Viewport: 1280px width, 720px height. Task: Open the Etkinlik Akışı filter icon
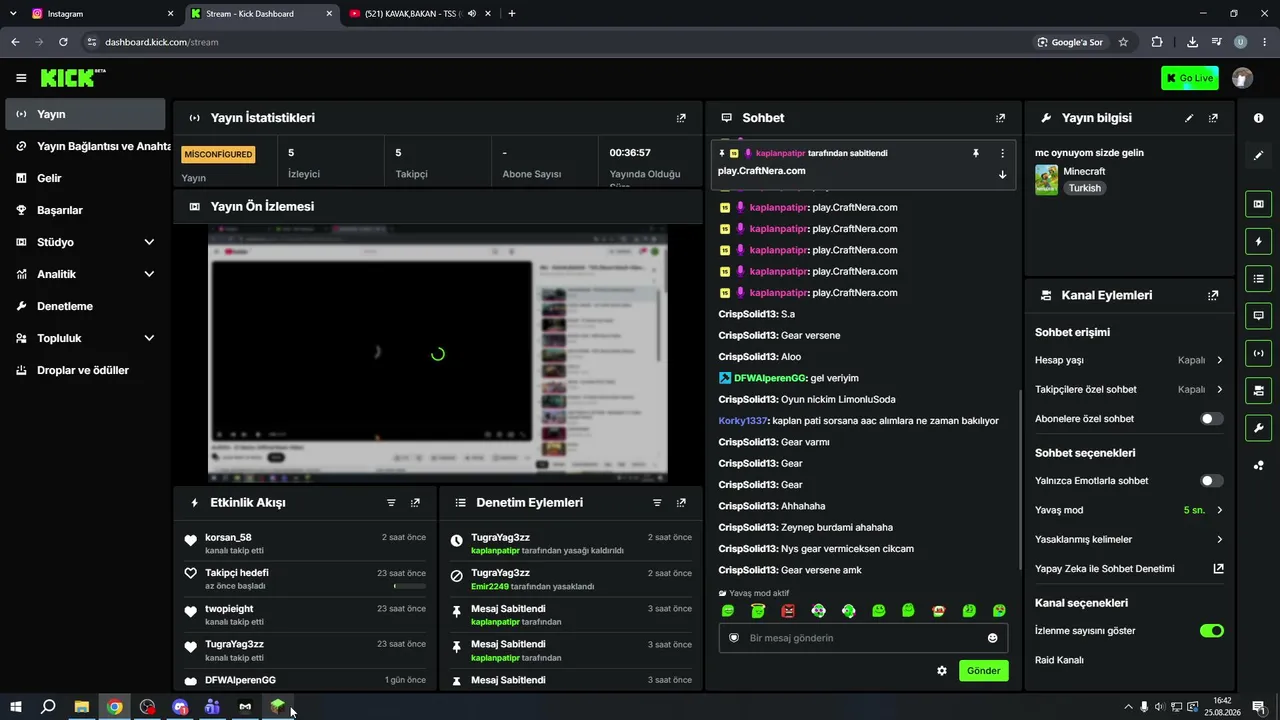[391, 503]
